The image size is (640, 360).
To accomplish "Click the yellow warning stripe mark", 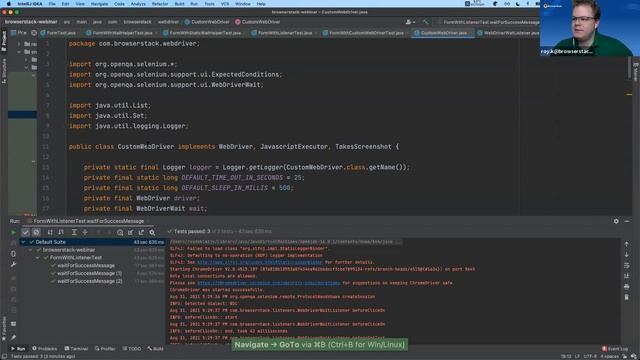I will (x=629, y=94).
